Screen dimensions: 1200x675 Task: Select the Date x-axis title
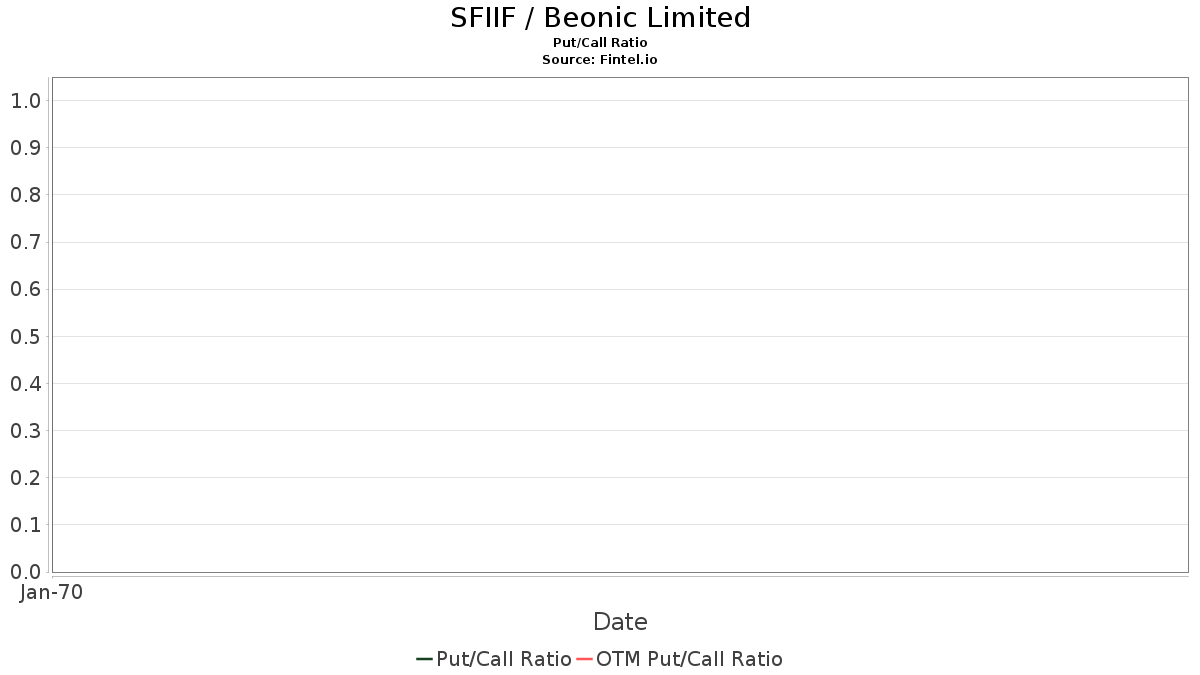click(x=620, y=622)
